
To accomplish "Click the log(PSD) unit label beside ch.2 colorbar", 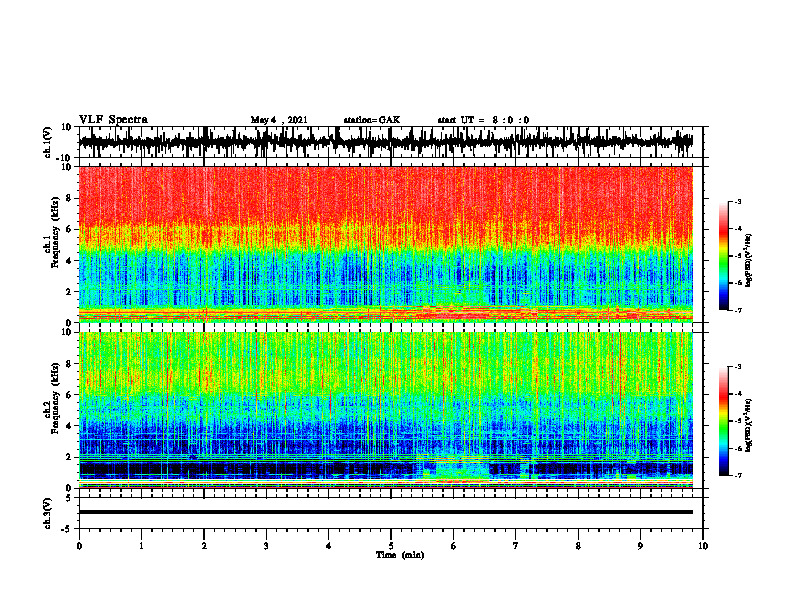I will tap(749, 425).
